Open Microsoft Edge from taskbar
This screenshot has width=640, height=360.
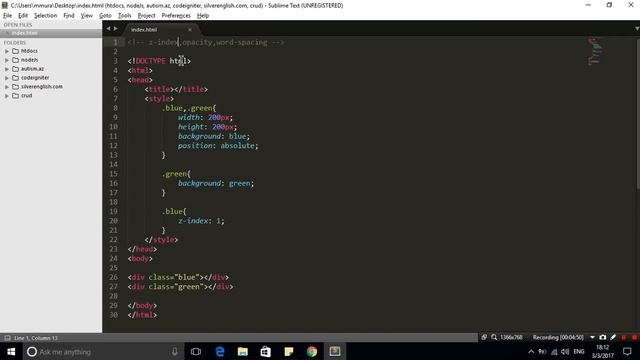point(220,351)
